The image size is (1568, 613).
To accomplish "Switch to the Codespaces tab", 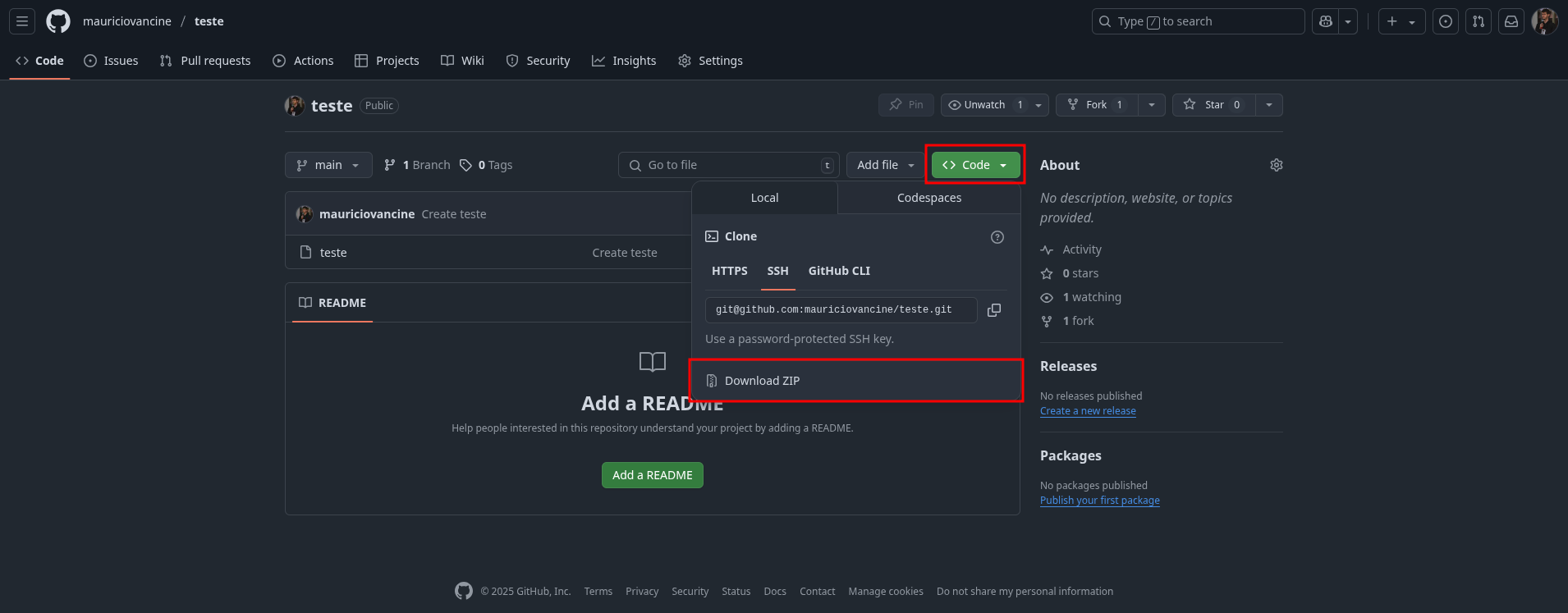I will click(928, 198).
